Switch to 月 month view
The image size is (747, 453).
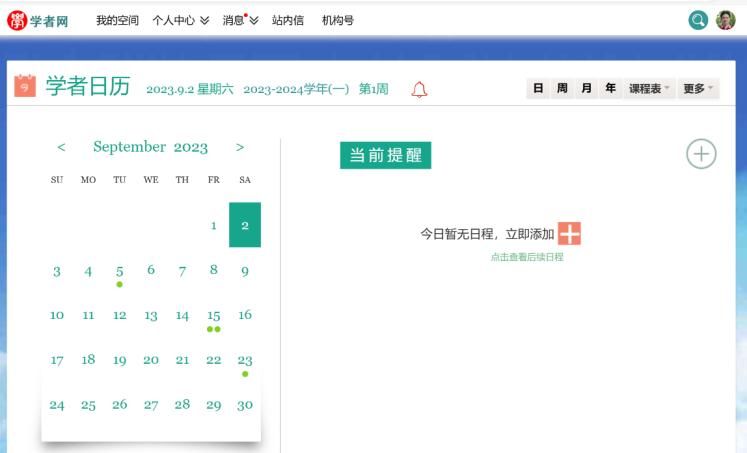[586, 89]
